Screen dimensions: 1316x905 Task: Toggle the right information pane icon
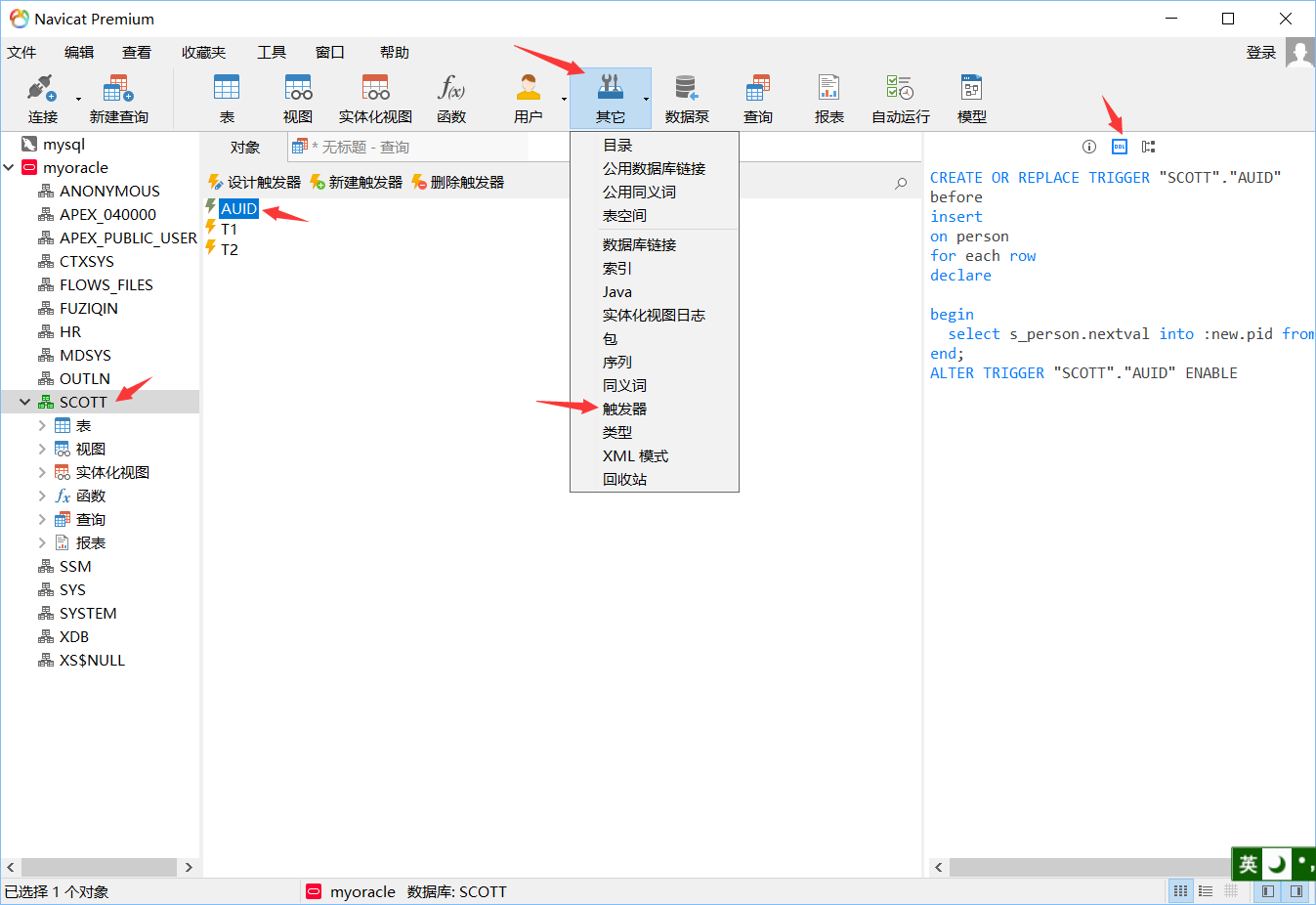pyautogui.click(x=1296, y=891)
